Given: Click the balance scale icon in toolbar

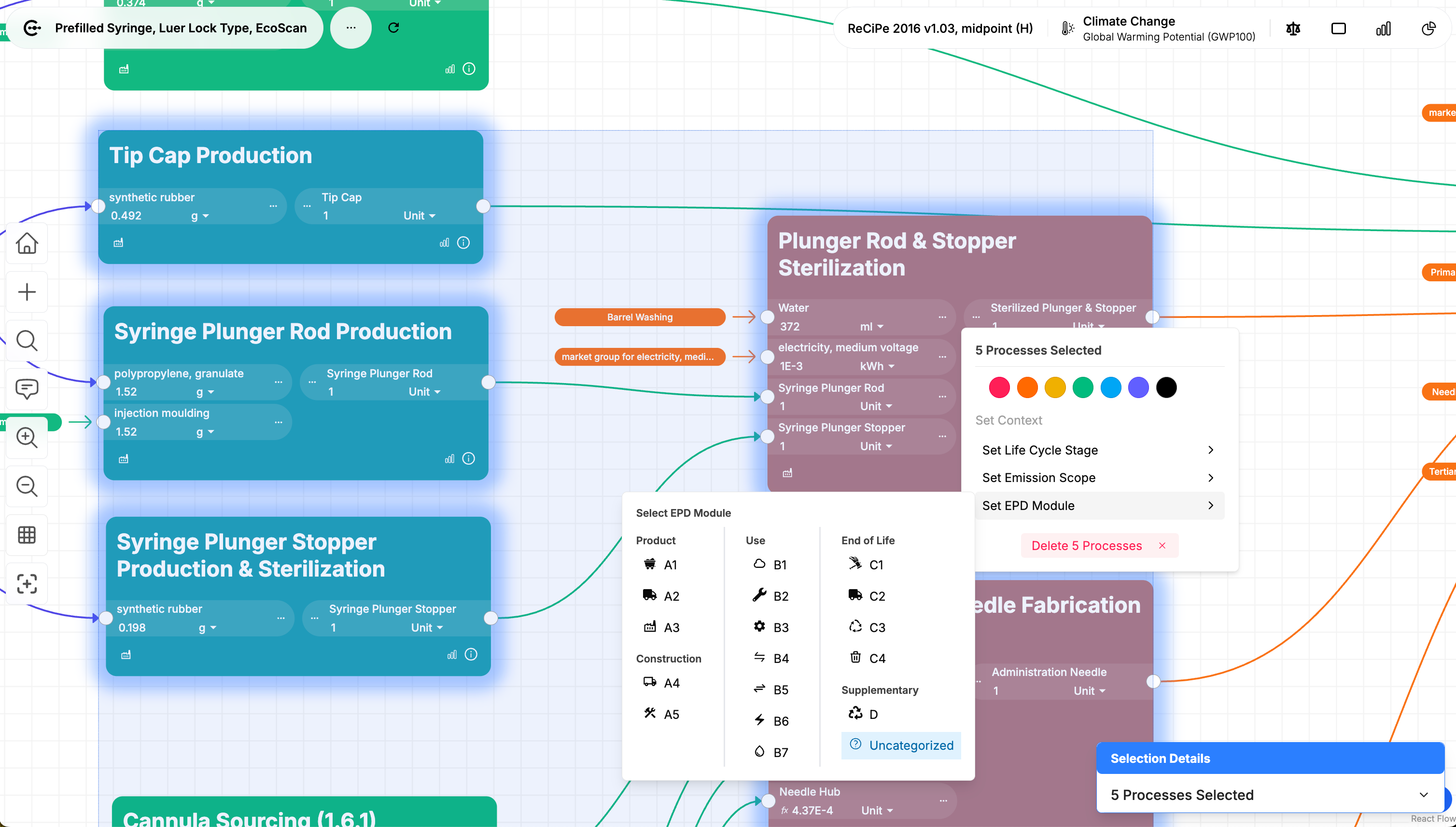Looking at the screenshot, I should point(1293,28).
